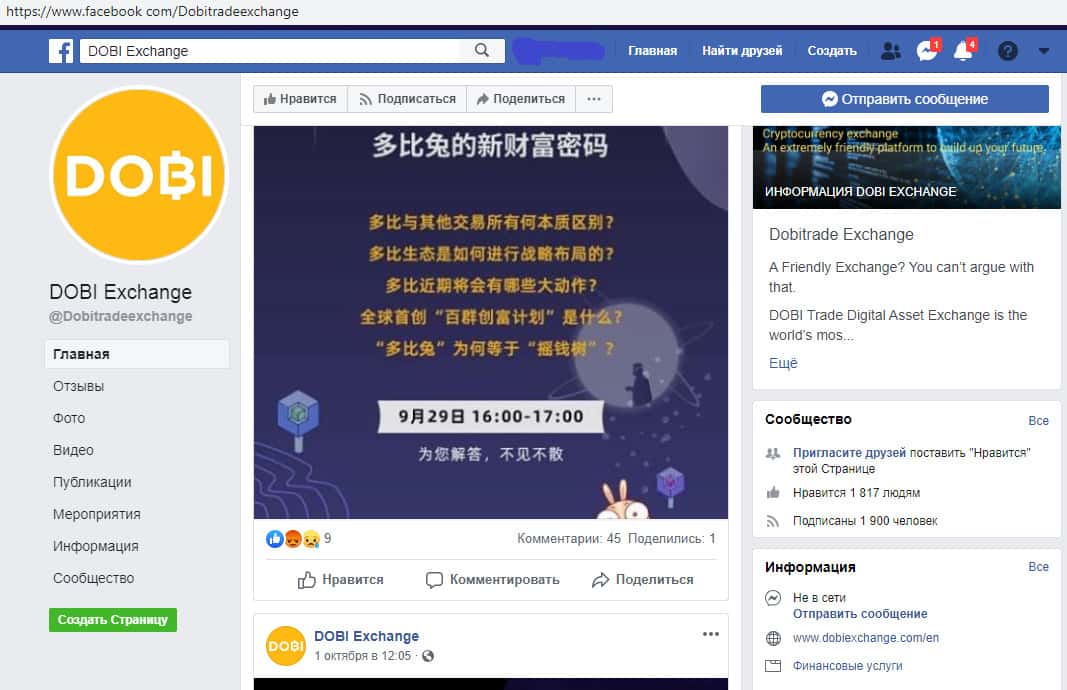Open the three-dots menu next to Поделиться
Image resolution: width=1067 pixels, height=690 pixels.
[594, 99]
